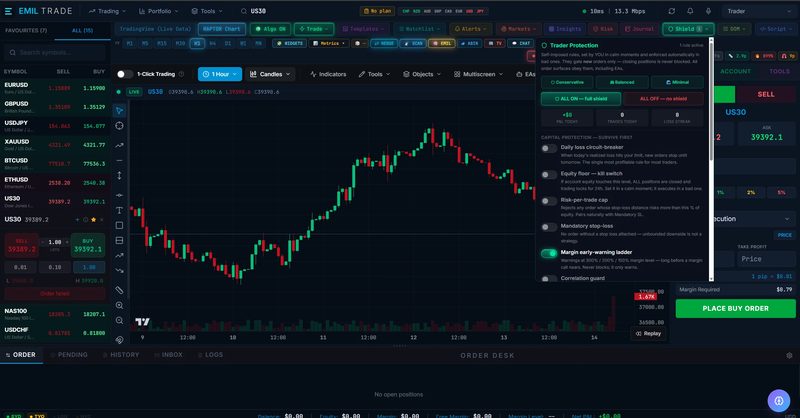The height and width of the screenshot is (418, 800).
Task: Open notifications bell in top bar
Action: (x=690, y=11)
